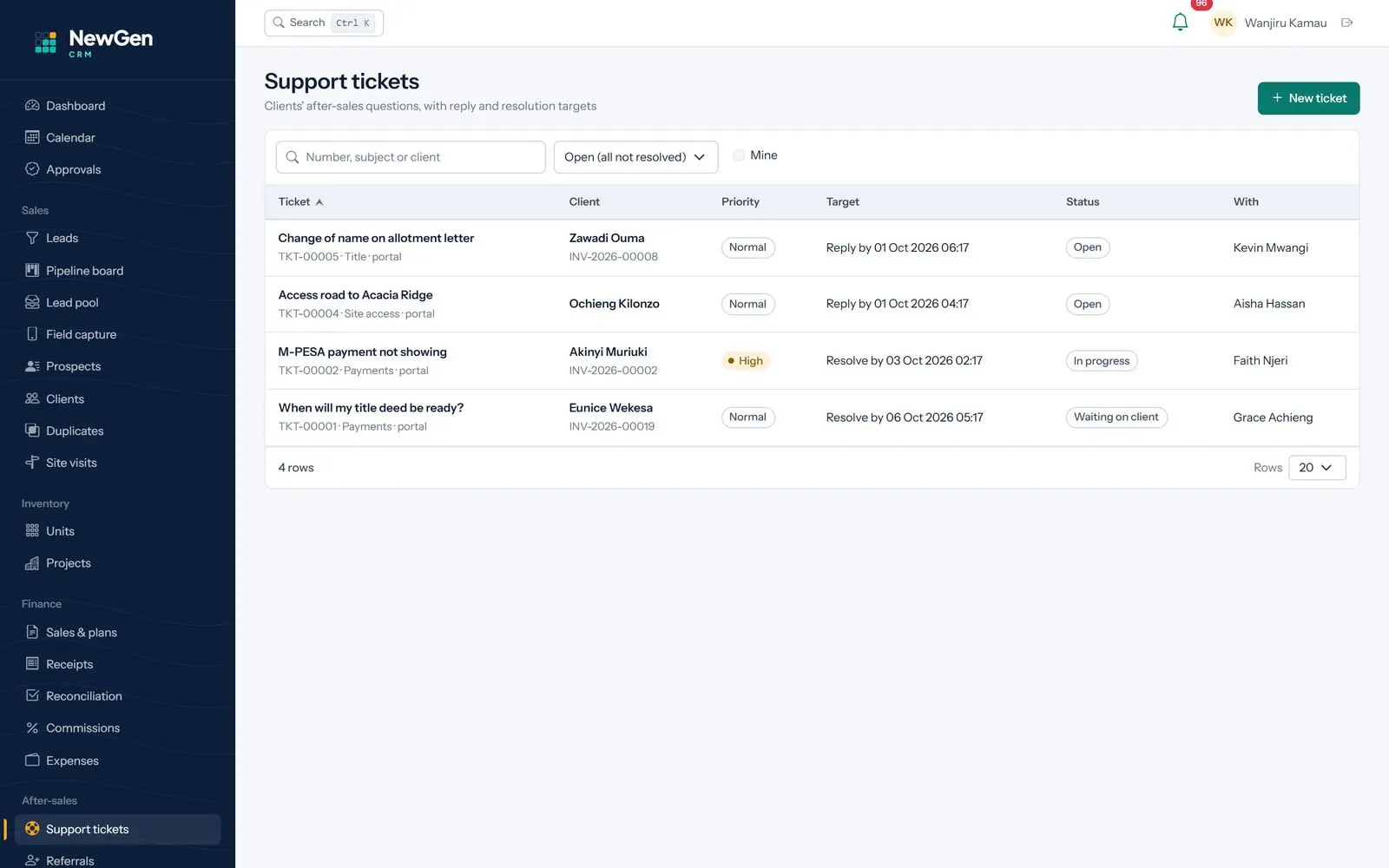1389x868 pixels.
Task: Tick the Mine checkbox
Action: [x=739, y=155]
